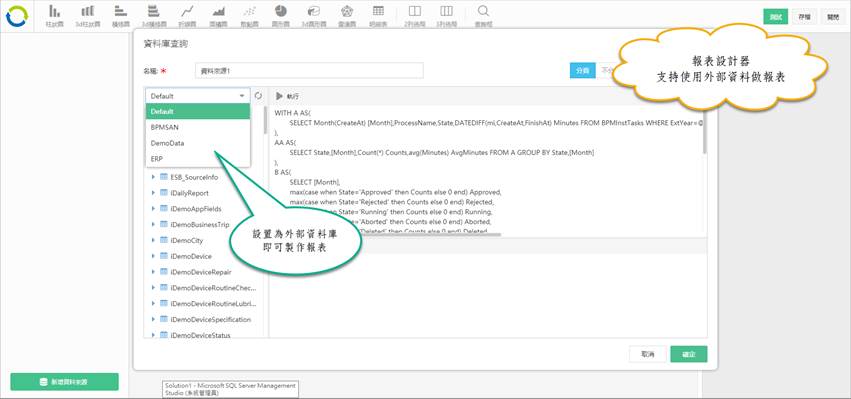The width and height of the screenshot is (851, 399).
Task: Select the iDemoCity table row
Action: pyautogui.click(x=186, y=240)
